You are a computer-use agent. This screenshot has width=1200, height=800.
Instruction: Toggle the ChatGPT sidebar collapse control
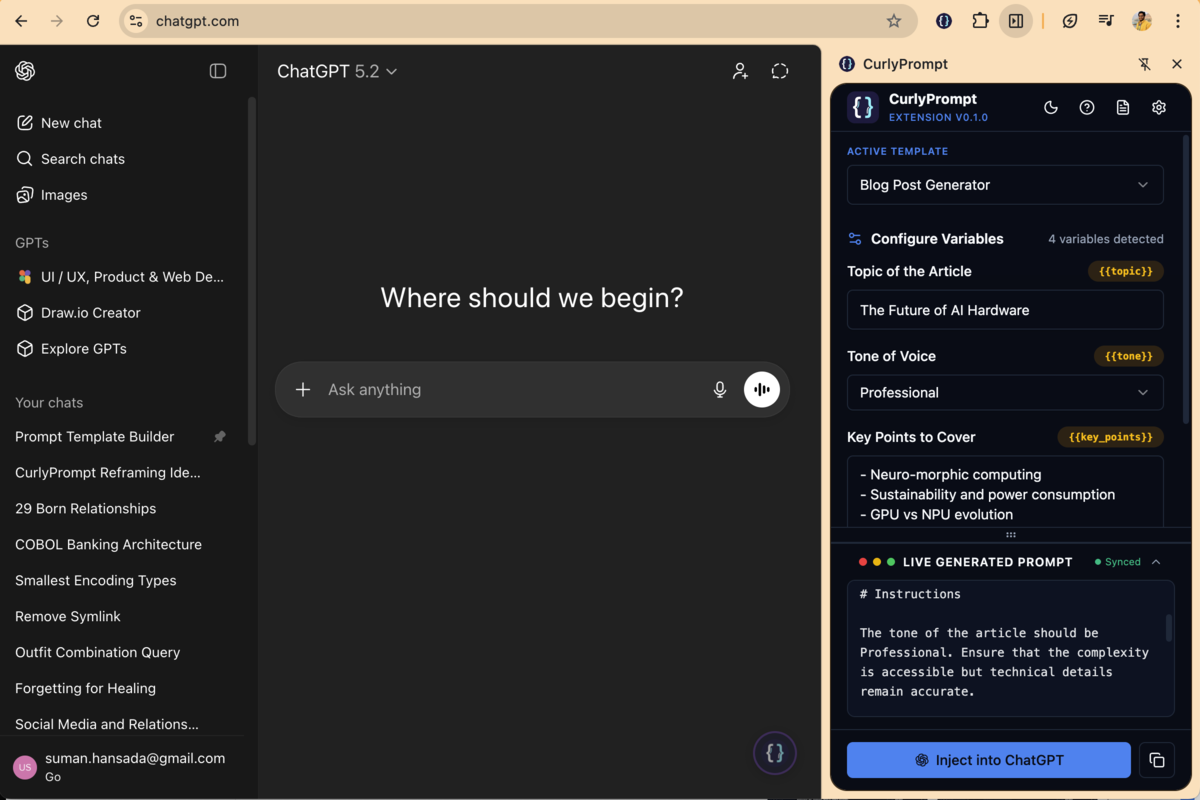[x=218, y=71]
